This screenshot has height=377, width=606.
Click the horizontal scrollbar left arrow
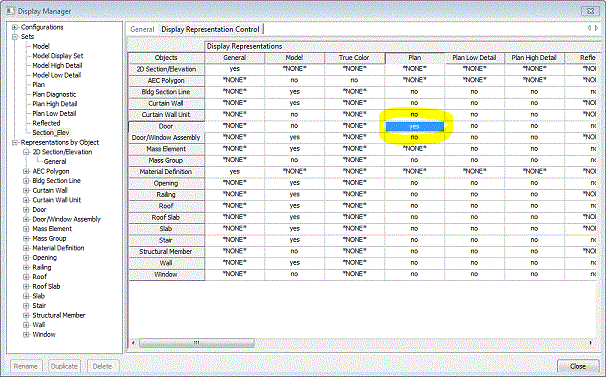[133, 343]
